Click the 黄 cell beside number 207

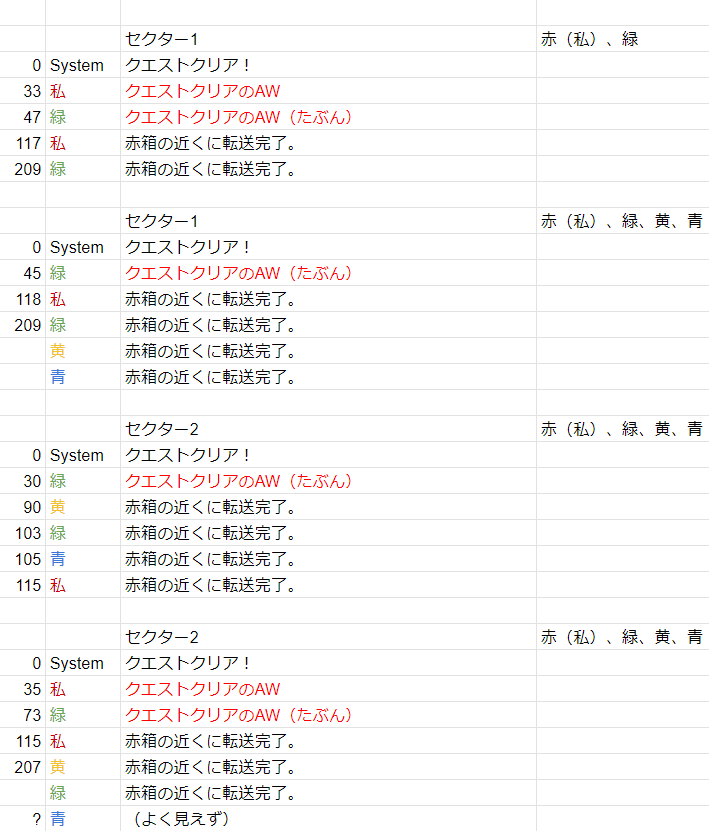coord(83,767)
